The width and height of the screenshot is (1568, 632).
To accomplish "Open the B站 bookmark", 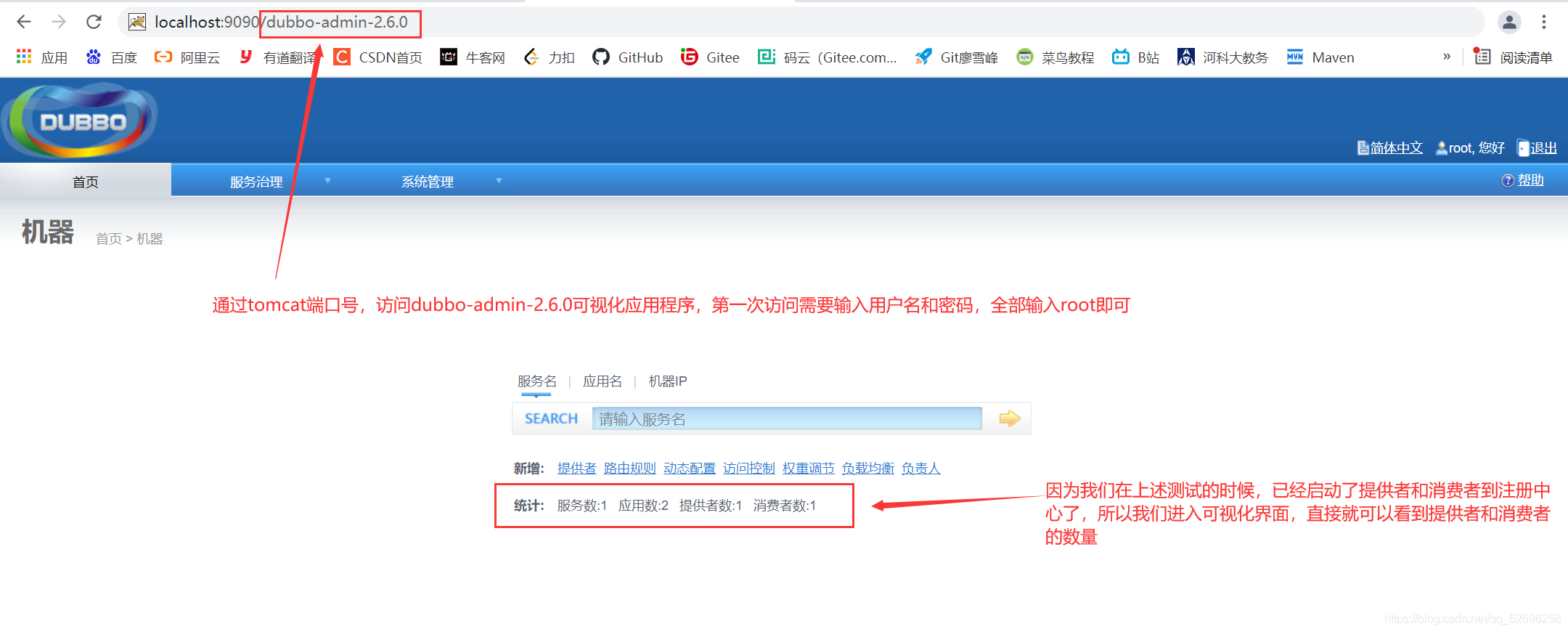I will [x=1136, y=57].
